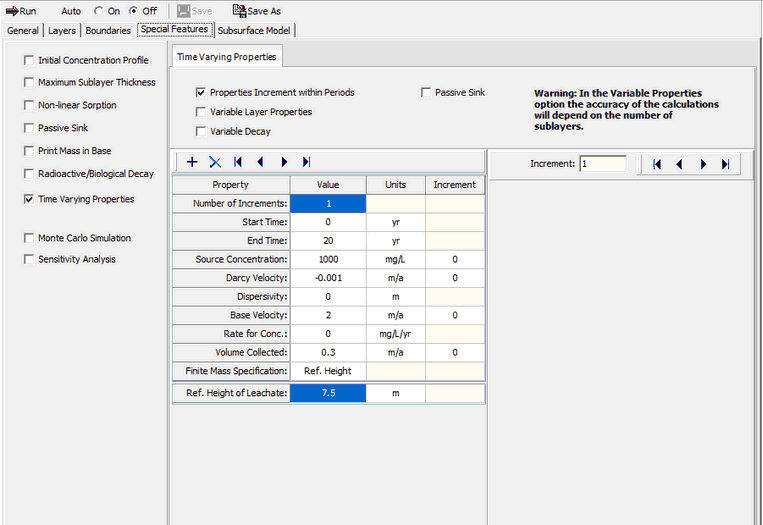Click the Source Concentration value cell
Image resolution: width=763 pixels, height=525 pixels.
point(328,259)
